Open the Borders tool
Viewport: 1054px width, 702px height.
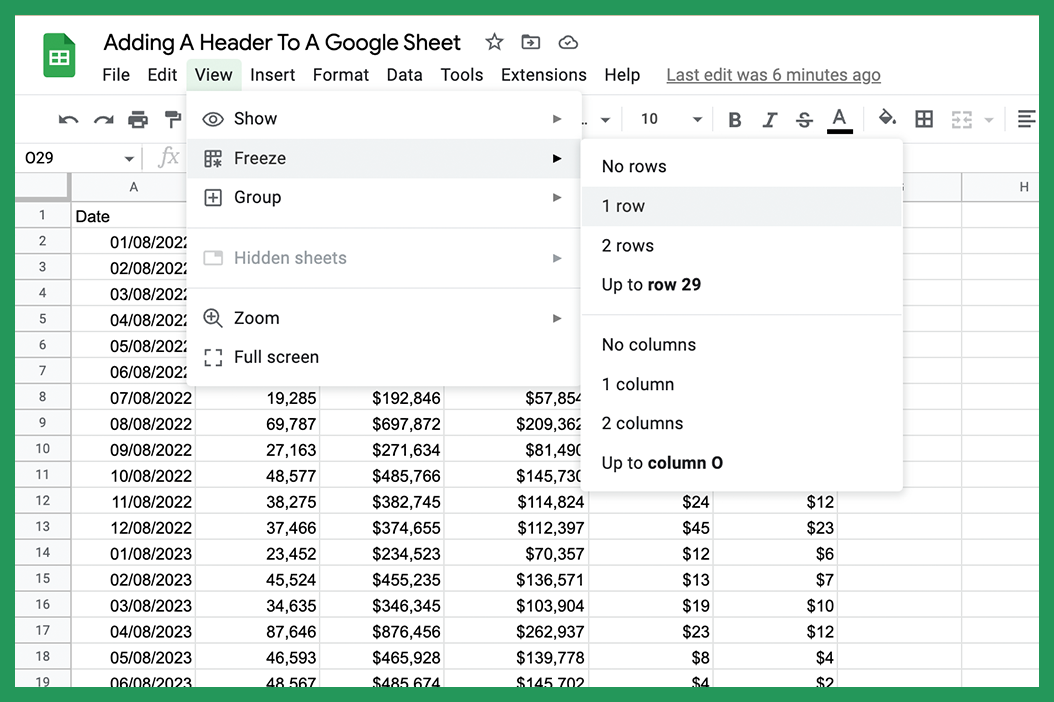(923, 119)
